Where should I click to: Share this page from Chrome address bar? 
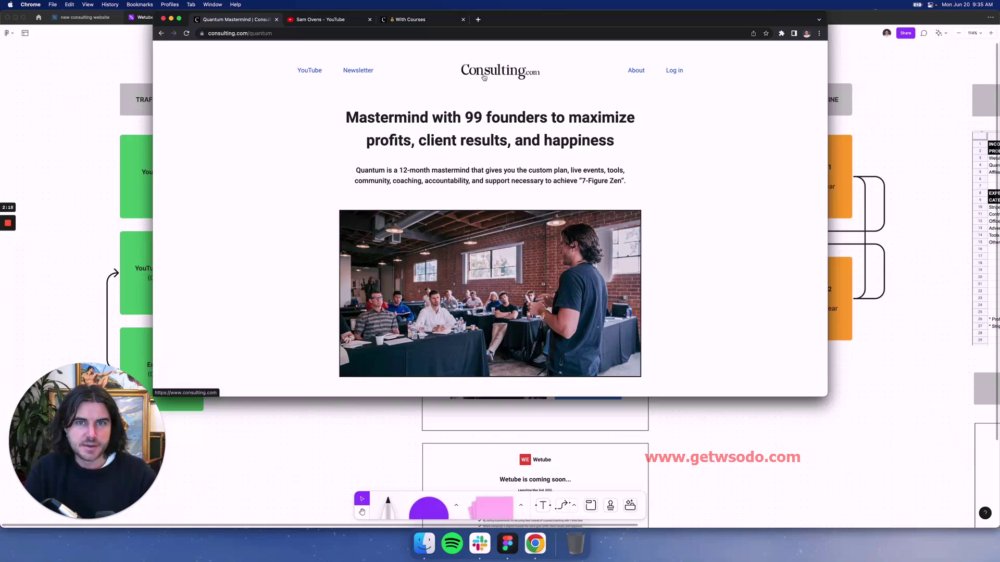[x=753, y=33]
